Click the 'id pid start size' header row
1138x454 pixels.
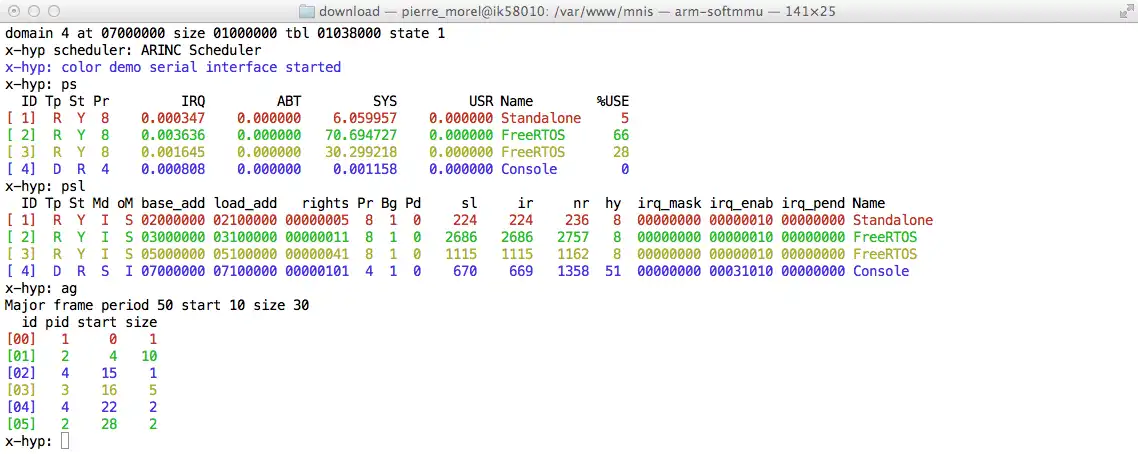coord(89,322)
